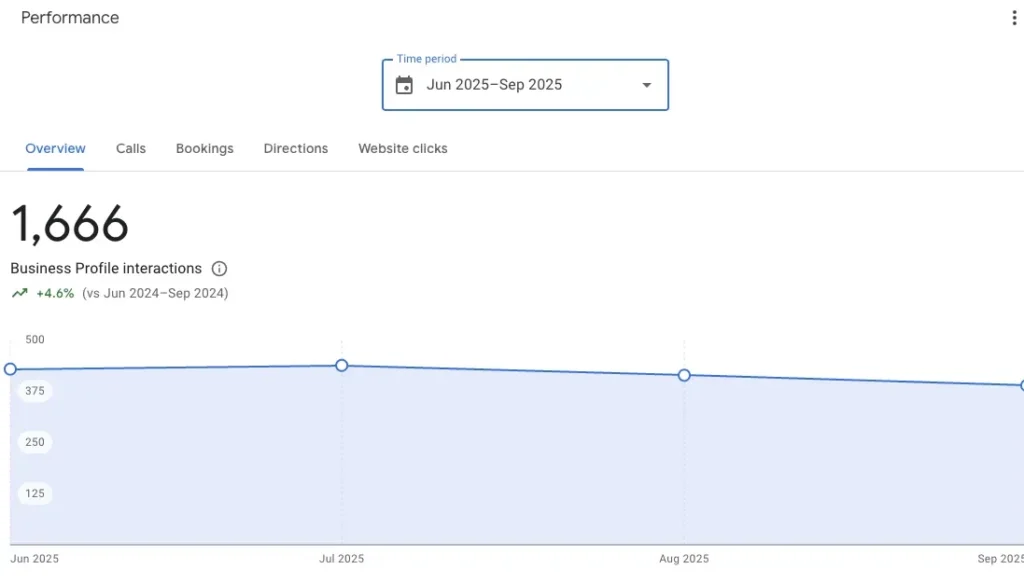Select the Aug 2025 data point on line

click(684, 375)
